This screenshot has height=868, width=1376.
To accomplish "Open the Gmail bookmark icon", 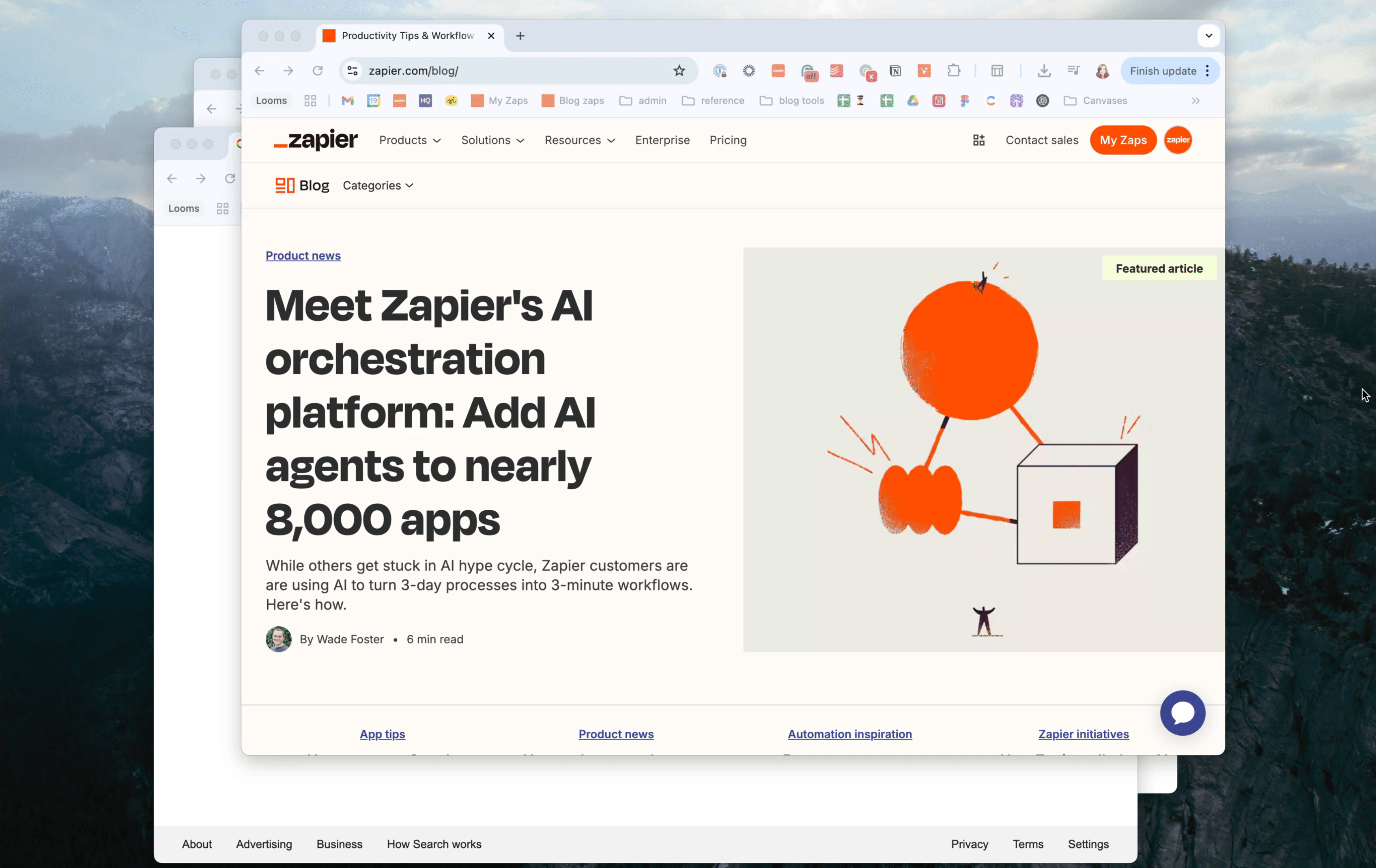I will tap(347, 101).
